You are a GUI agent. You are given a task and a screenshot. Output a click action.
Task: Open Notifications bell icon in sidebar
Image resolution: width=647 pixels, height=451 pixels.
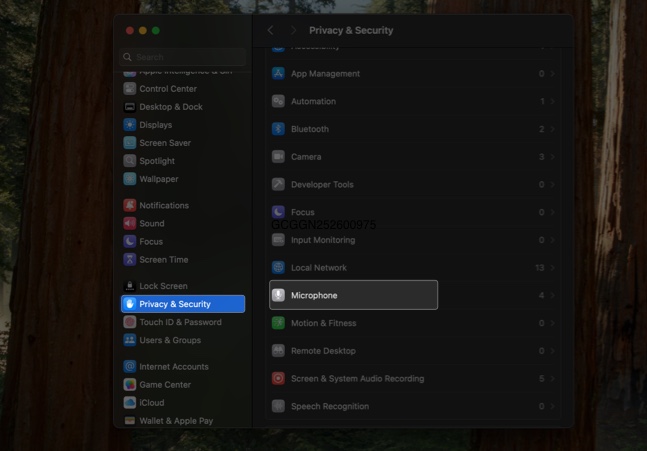point(130,205)
